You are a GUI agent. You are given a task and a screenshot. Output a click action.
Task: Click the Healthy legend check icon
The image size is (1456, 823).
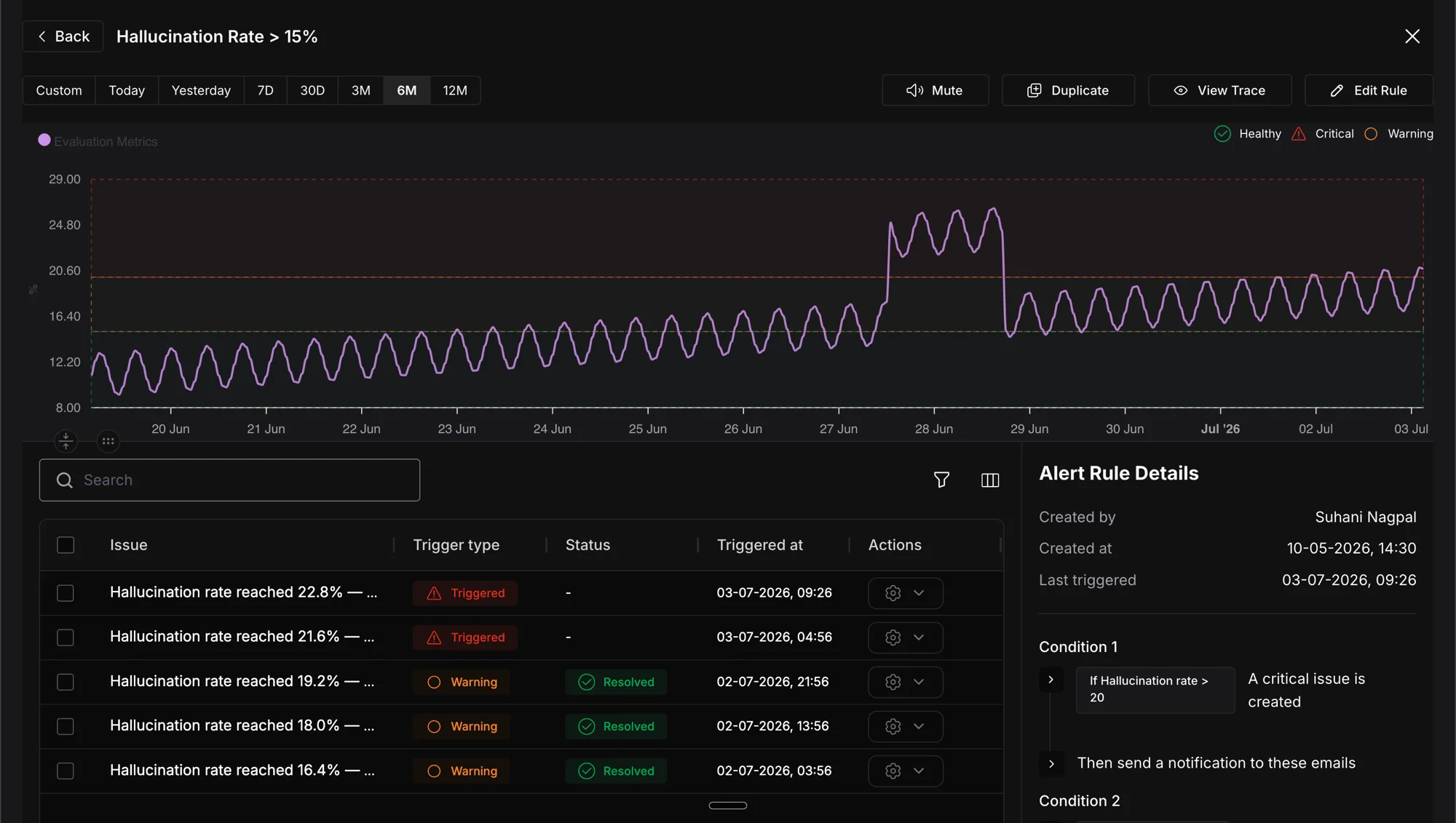[1222, 134]
